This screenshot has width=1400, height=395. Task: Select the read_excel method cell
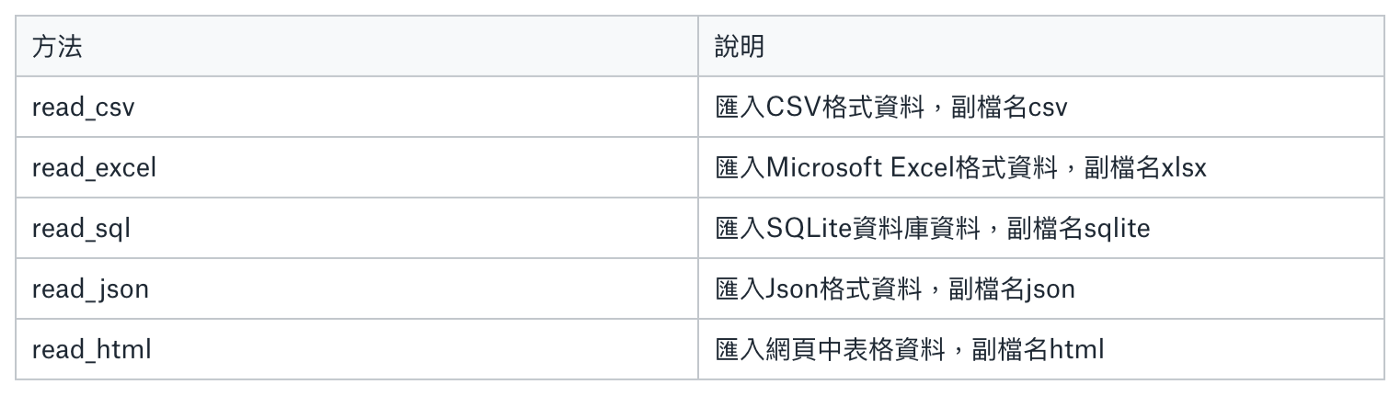point(357,167)
